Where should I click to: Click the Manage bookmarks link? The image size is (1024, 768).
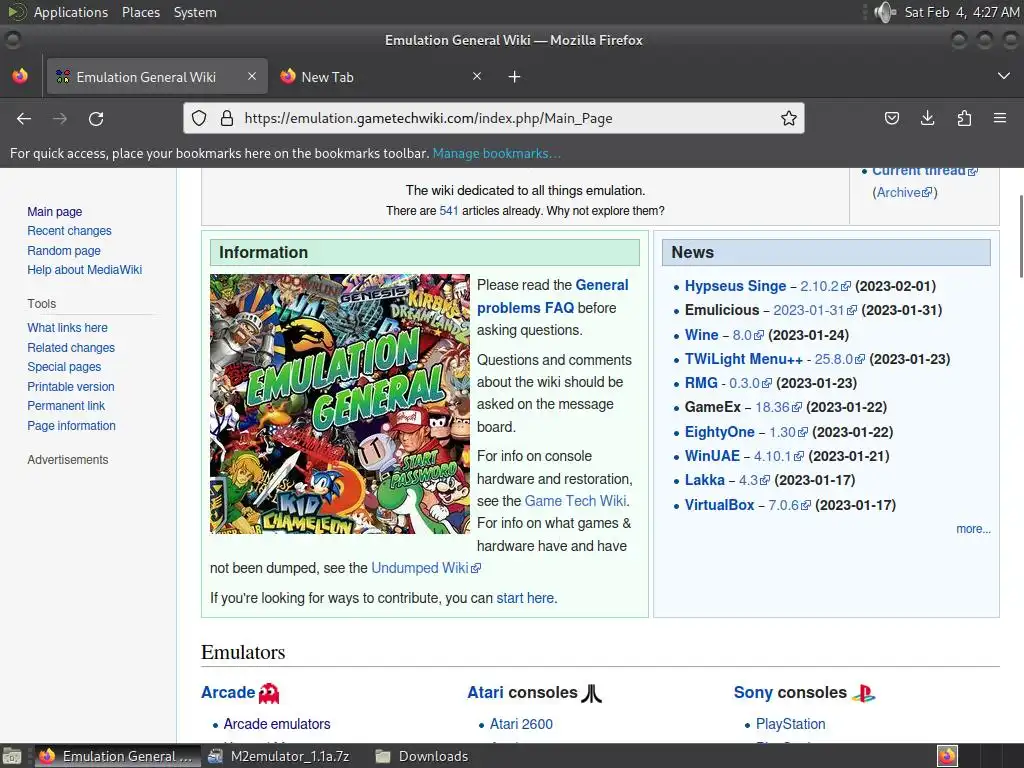(496, 153)
